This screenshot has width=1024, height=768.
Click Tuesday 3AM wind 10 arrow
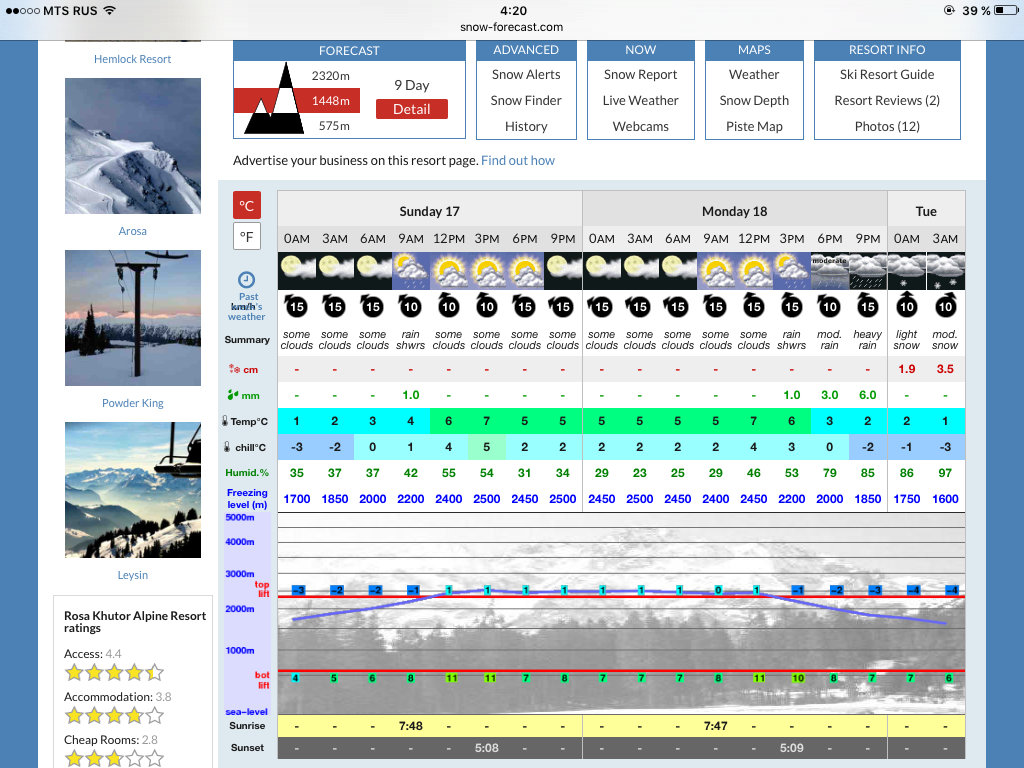[945, 306]
